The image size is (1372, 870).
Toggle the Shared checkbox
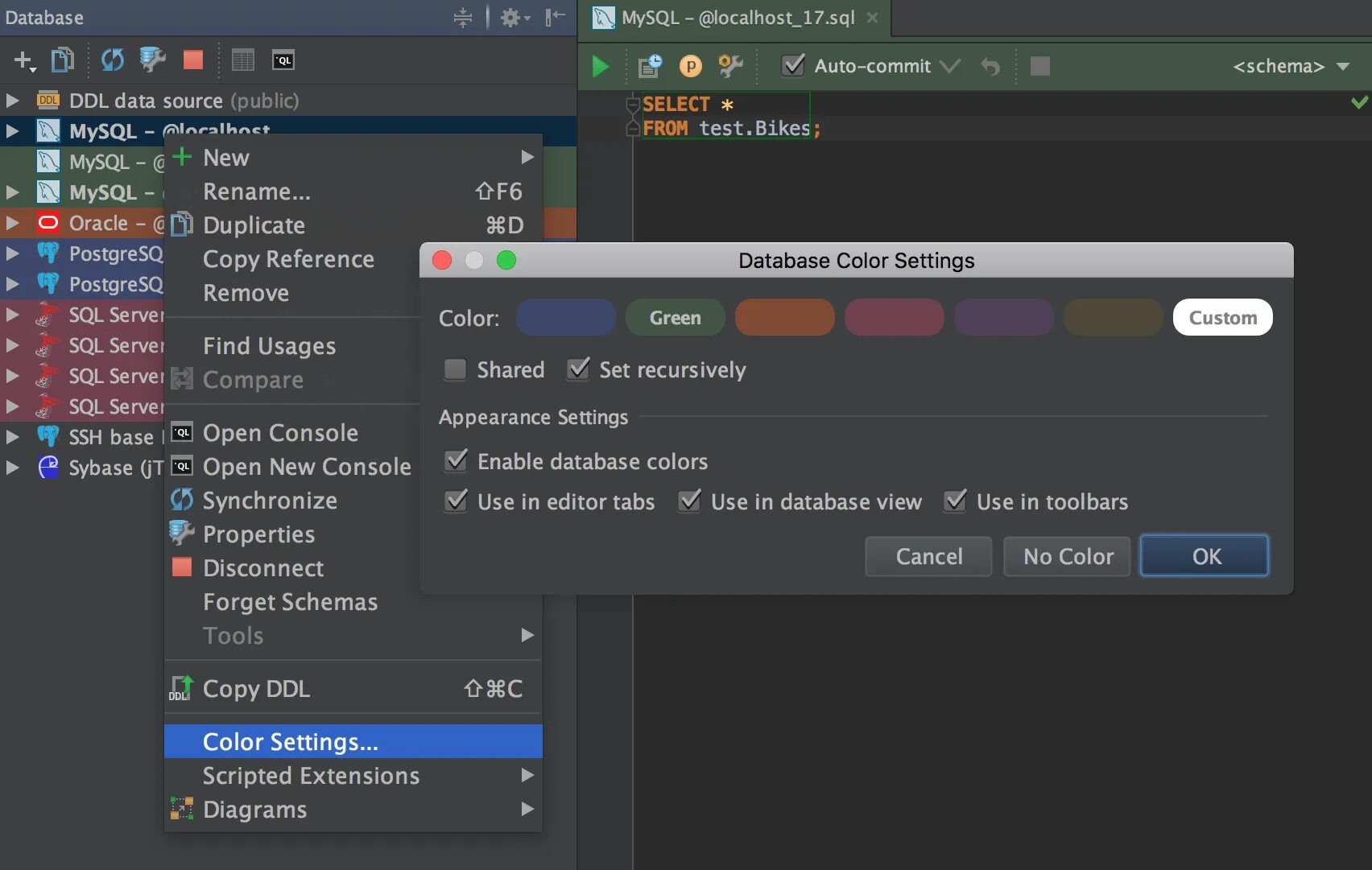456,369
